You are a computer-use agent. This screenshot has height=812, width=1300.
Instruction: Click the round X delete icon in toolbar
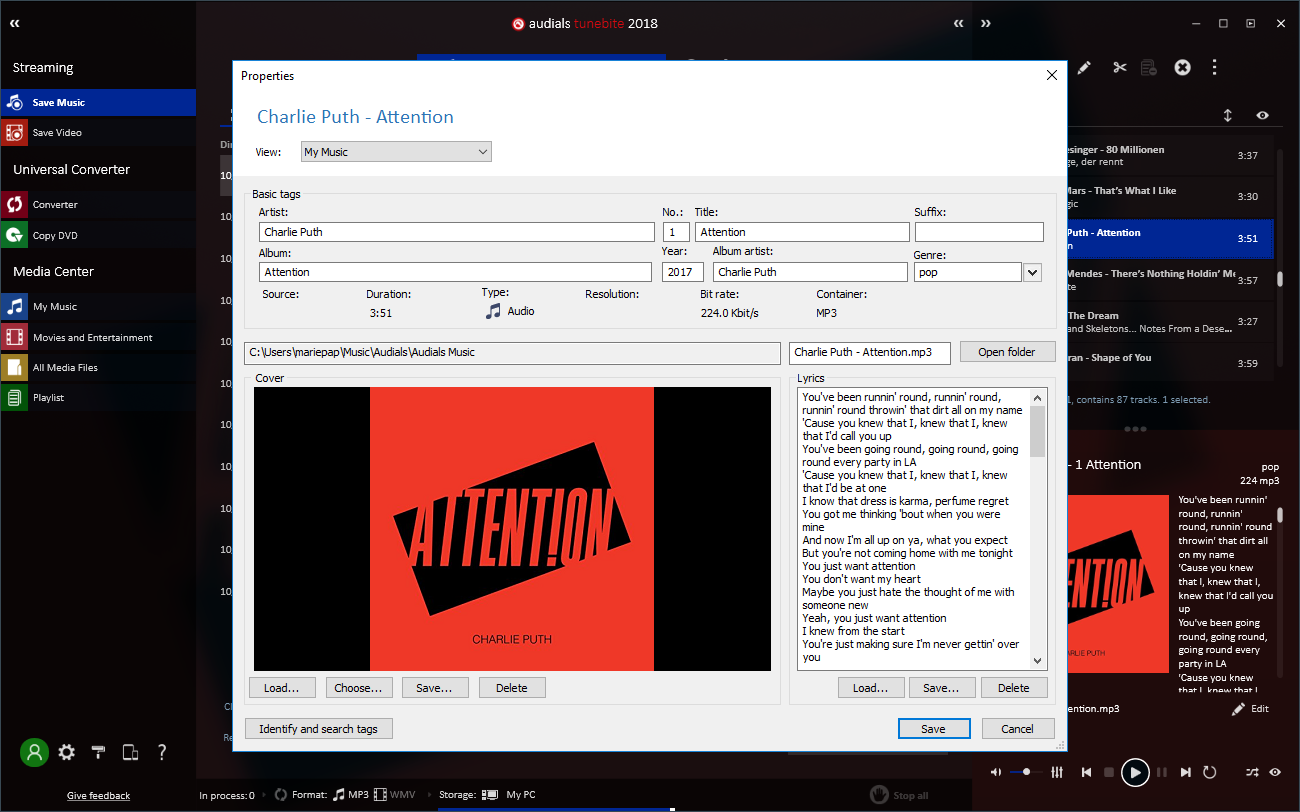(x=1182, y=67)
